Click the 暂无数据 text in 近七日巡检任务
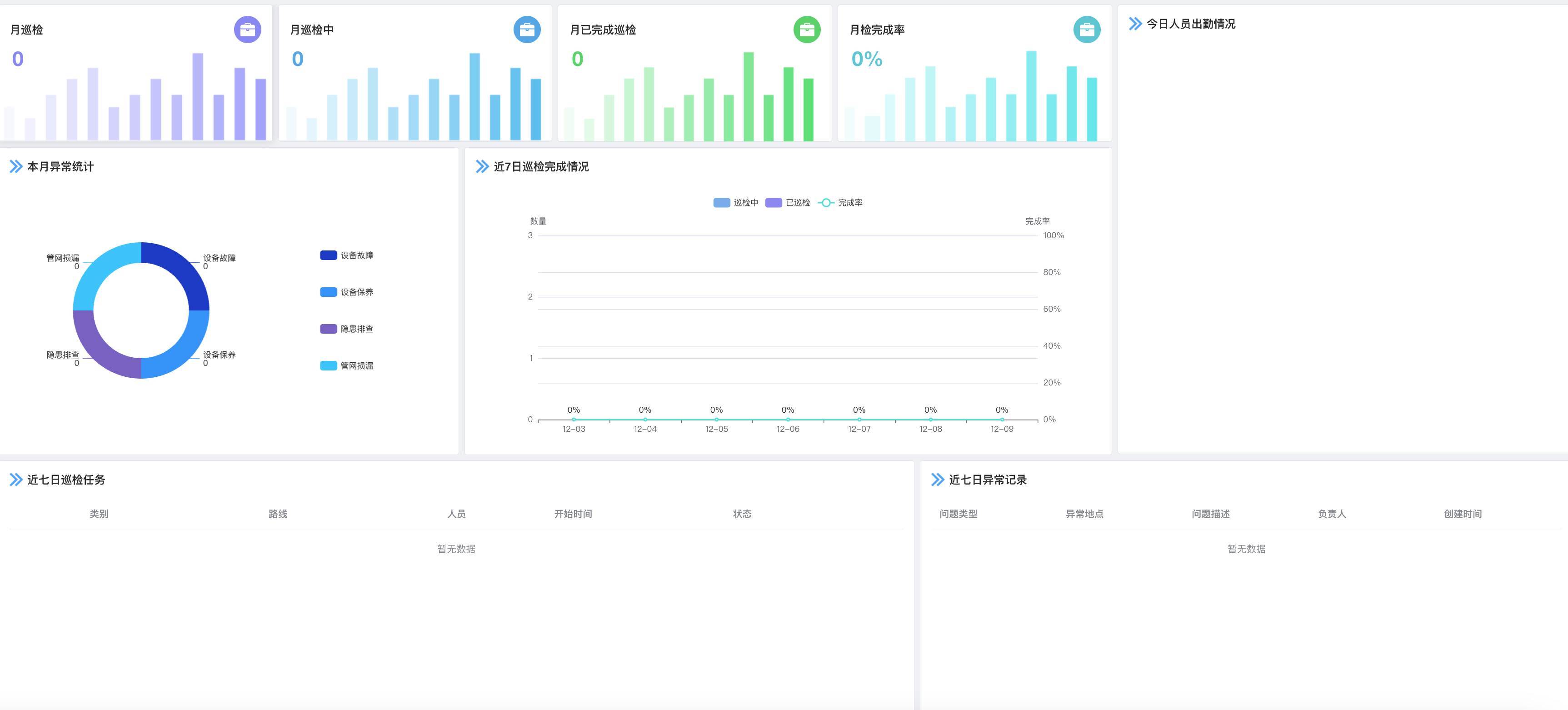Viewport: 1568px width, 710px height. click(457, 549)
